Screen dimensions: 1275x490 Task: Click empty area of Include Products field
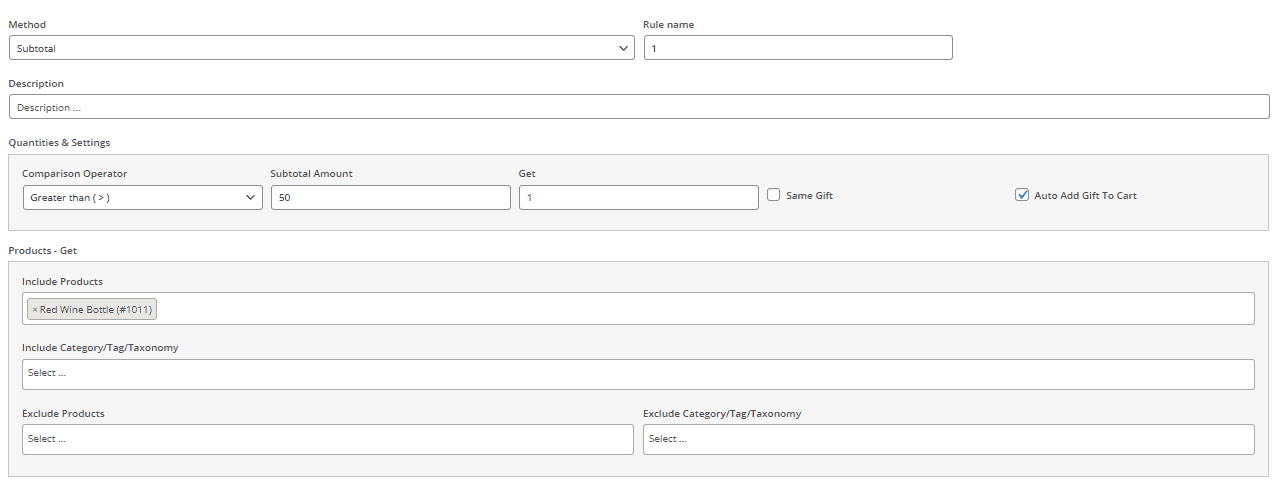[700, 309]
